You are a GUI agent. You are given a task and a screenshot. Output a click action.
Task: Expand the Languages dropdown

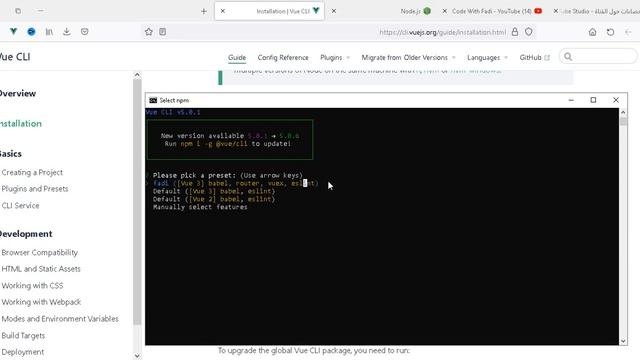[x=487, y=58]
